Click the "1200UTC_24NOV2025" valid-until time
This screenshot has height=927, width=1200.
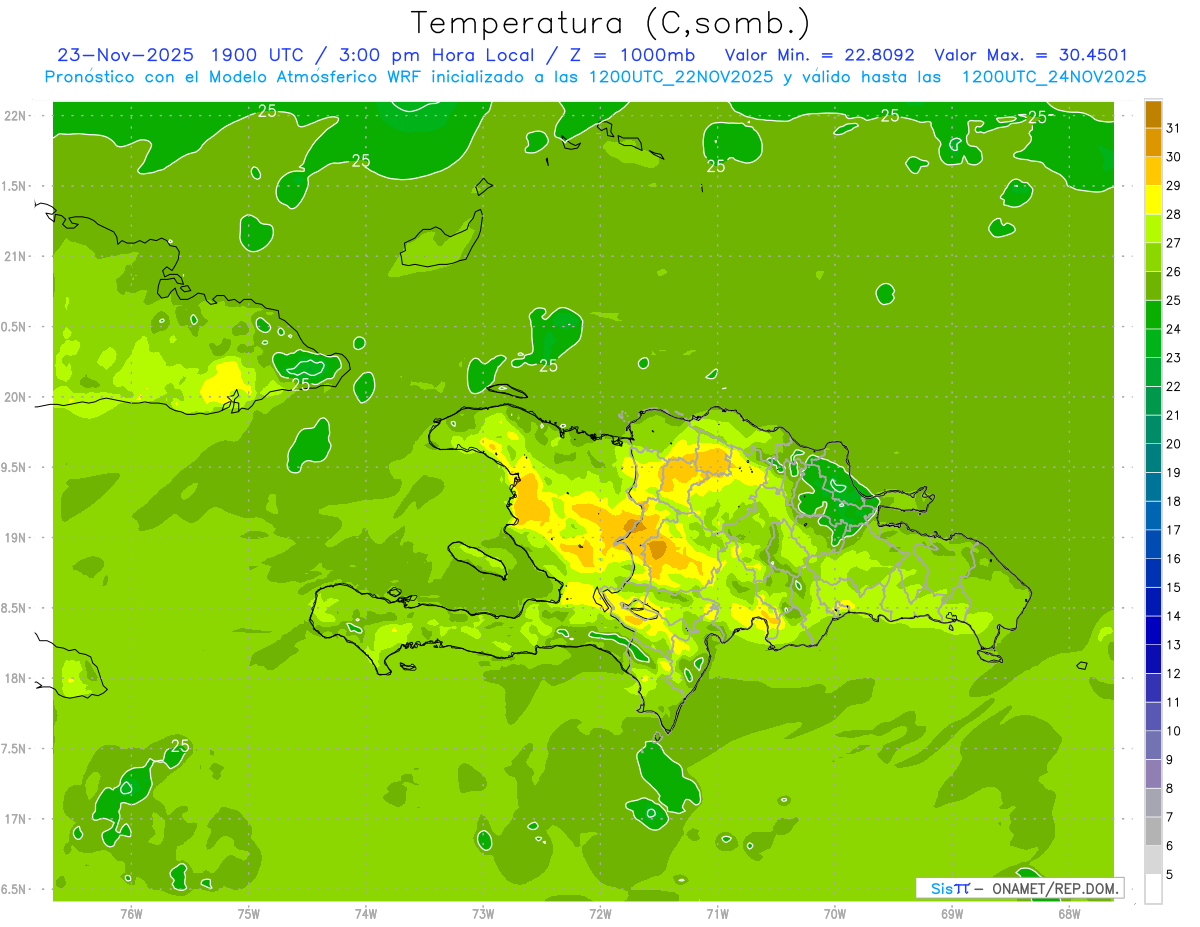click(1054, 77)
